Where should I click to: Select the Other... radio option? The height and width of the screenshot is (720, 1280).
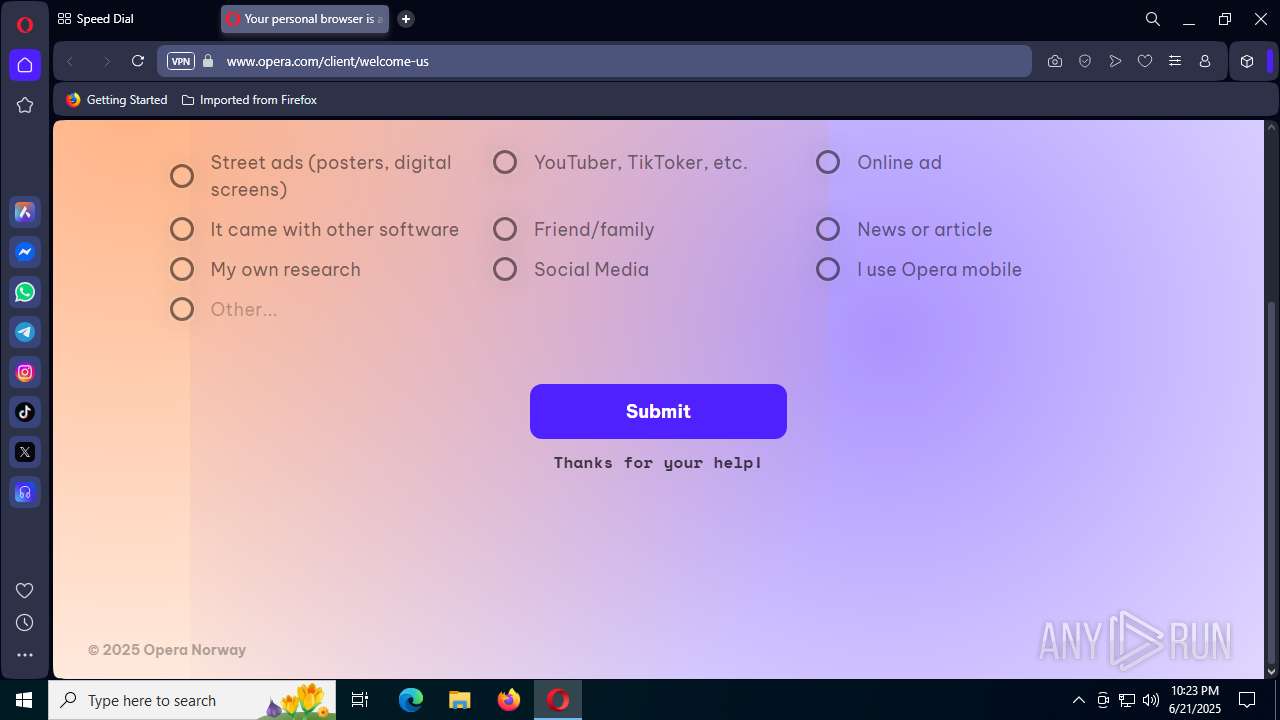(182, 309)
